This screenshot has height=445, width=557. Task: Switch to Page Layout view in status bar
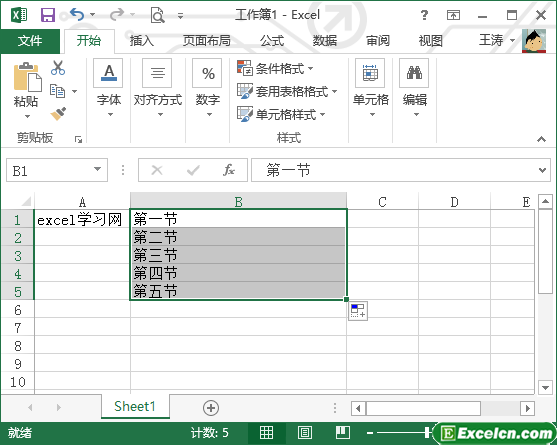click(304, 433)
